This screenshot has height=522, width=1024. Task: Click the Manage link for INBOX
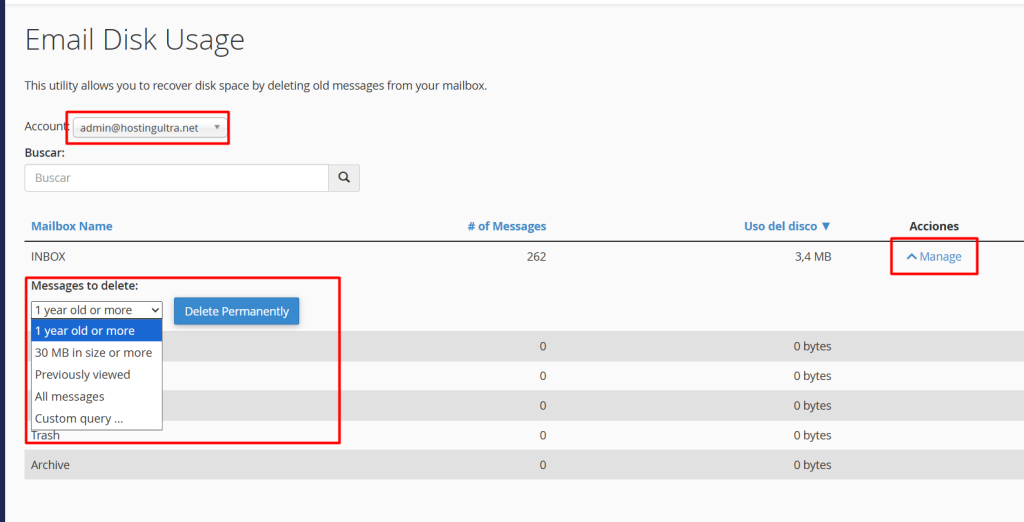(x=940, y=257)
